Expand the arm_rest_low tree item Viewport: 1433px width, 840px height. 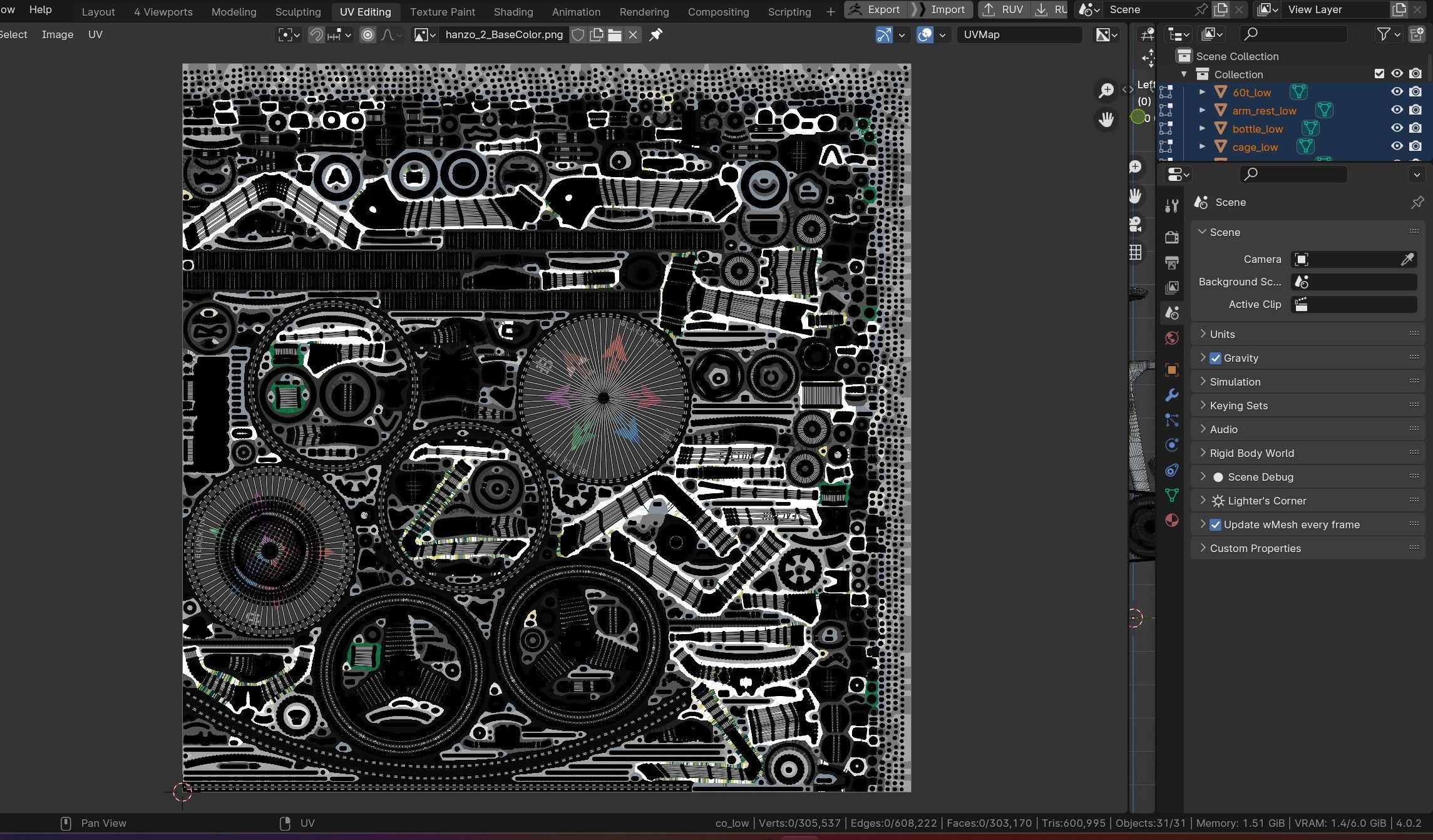coord(1202,110)
